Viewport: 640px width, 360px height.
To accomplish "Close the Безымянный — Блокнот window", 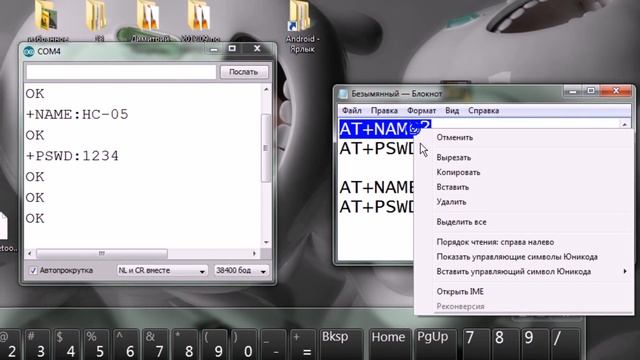I will [x=616, y=91].
